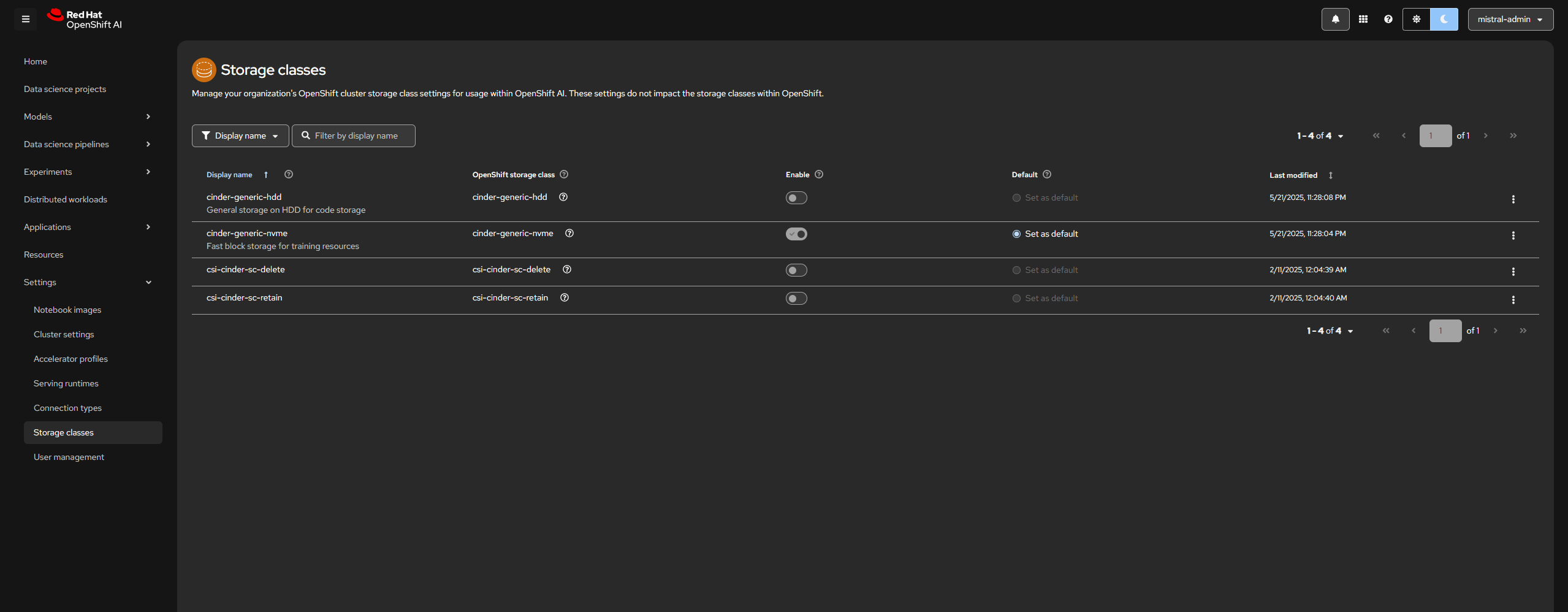Go to previous page in top pagination
1568x612 pixels.
coord(1404,136)
